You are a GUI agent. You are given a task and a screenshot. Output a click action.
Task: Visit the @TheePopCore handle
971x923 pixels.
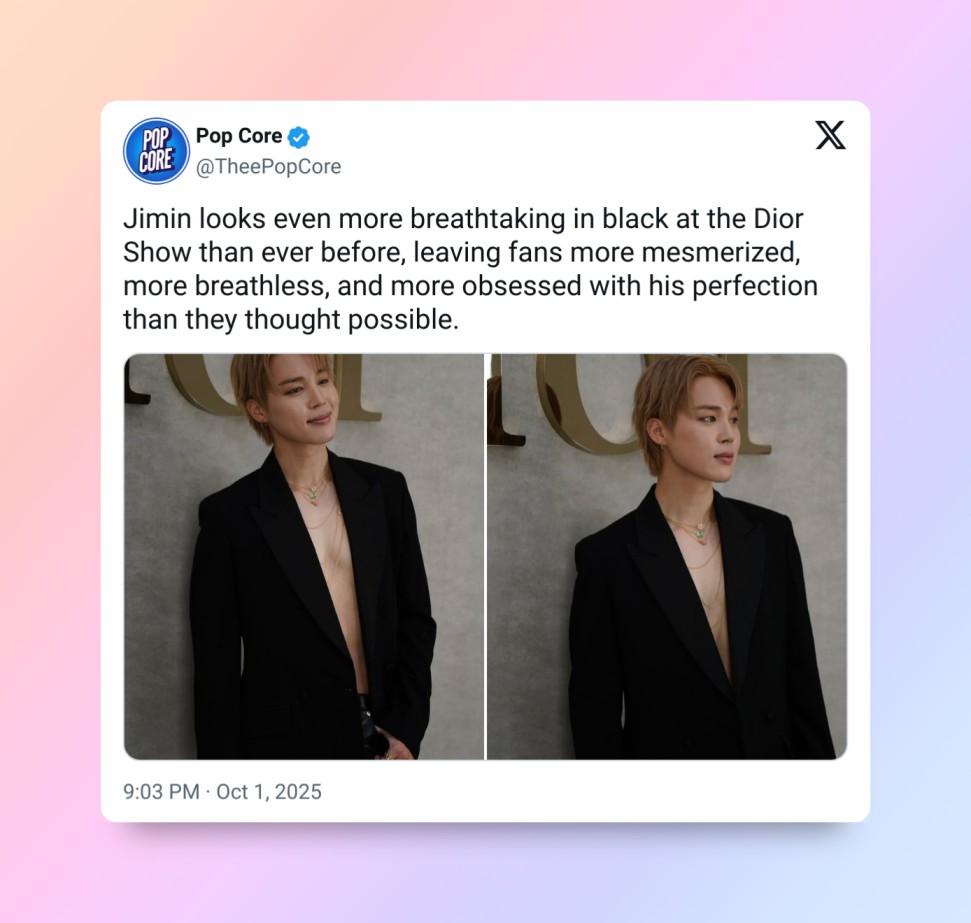click(x=268, y=167)
